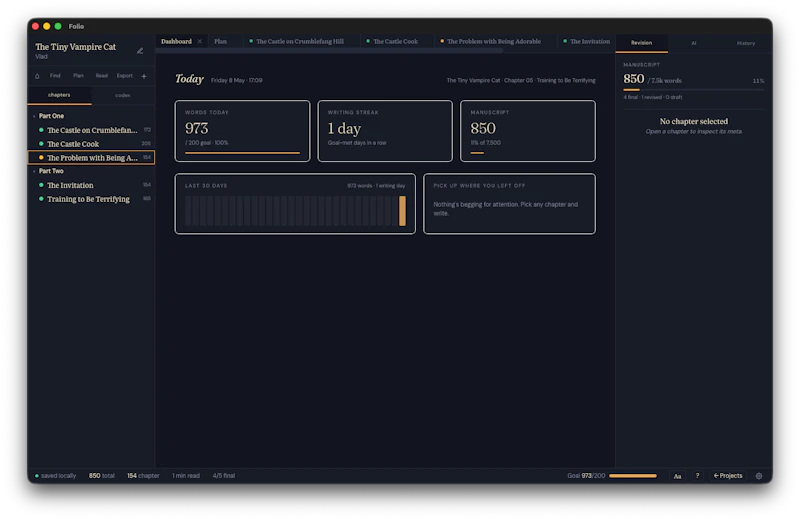The image size is (800, 520).
Task: Open the History panel tab
Action: point(745,43)
